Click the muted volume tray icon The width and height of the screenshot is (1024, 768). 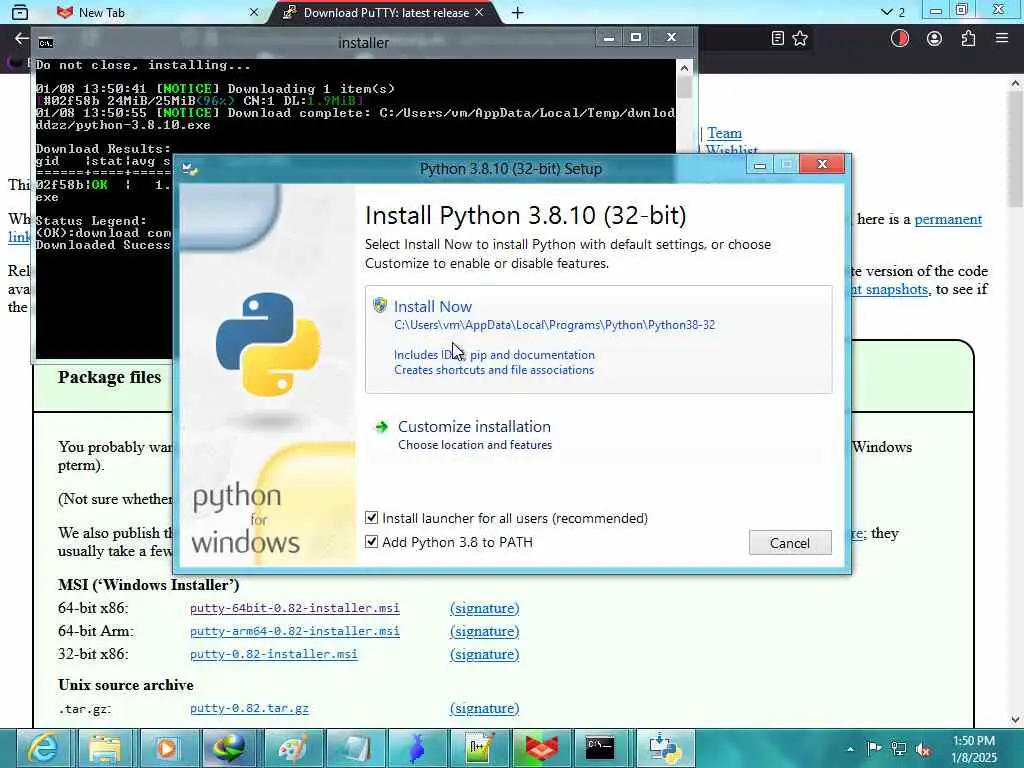point(923,749)
